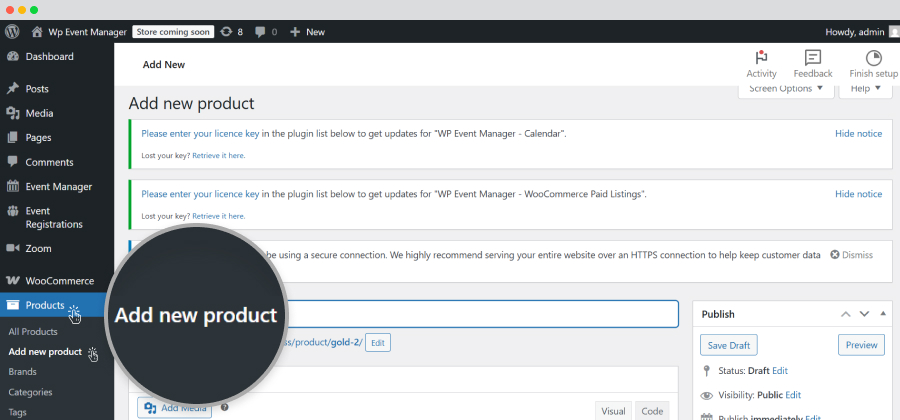900x420 pixels.
Task: Click the permalink Edit button
Action: click(377, 343)
